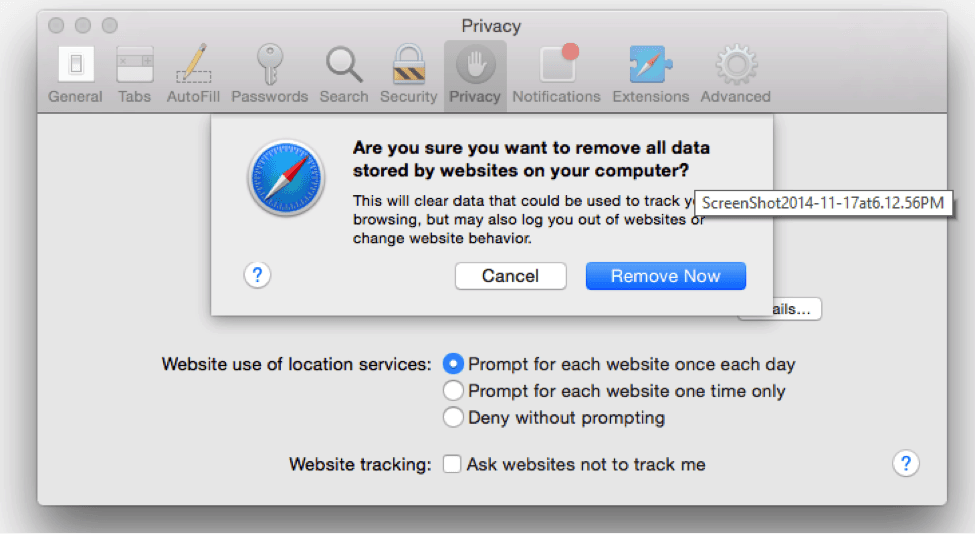Open the Extensions puzzle piece pane
Image resolution: width=975 pixels, height=534 pixels.
(x=650, y=75)
